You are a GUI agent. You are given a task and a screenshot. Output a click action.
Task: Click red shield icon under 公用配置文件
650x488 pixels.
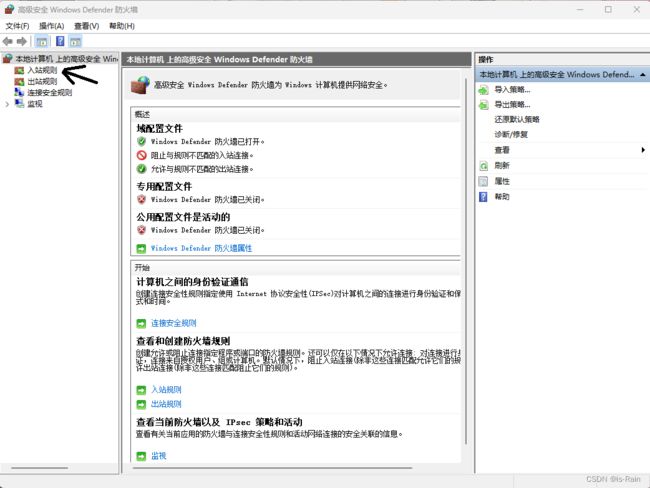[x=142, y=230]
